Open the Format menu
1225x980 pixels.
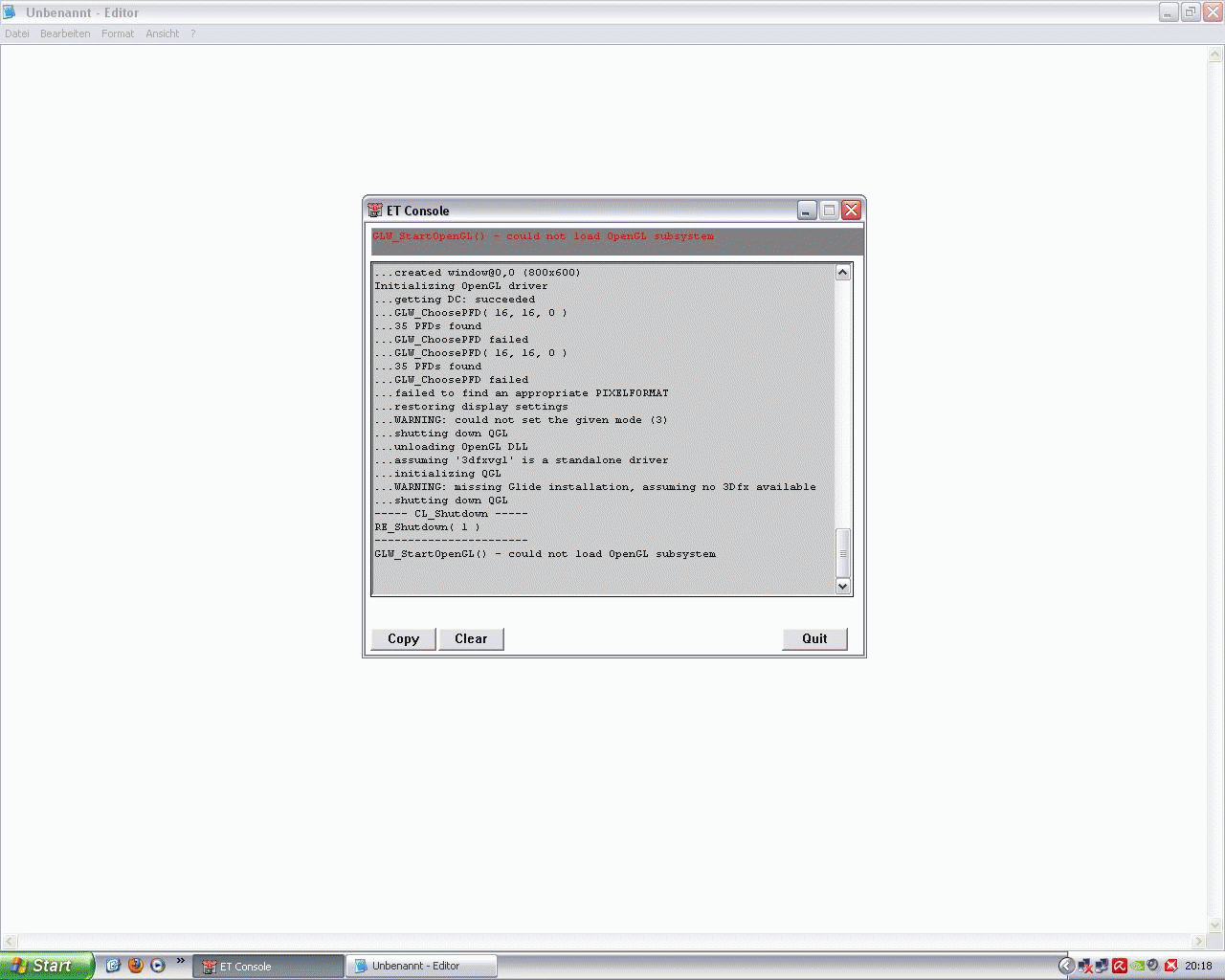click(118, 33)
